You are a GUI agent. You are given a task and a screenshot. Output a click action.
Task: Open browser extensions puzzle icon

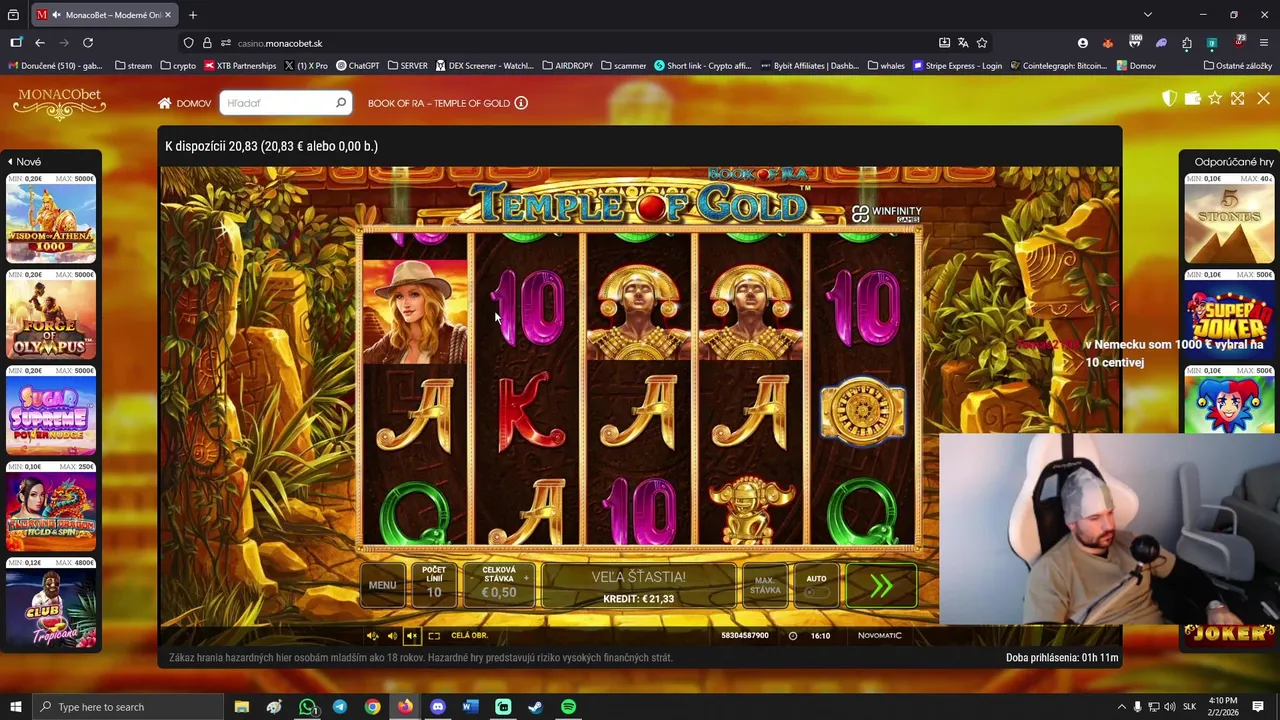click(1187, 43)
